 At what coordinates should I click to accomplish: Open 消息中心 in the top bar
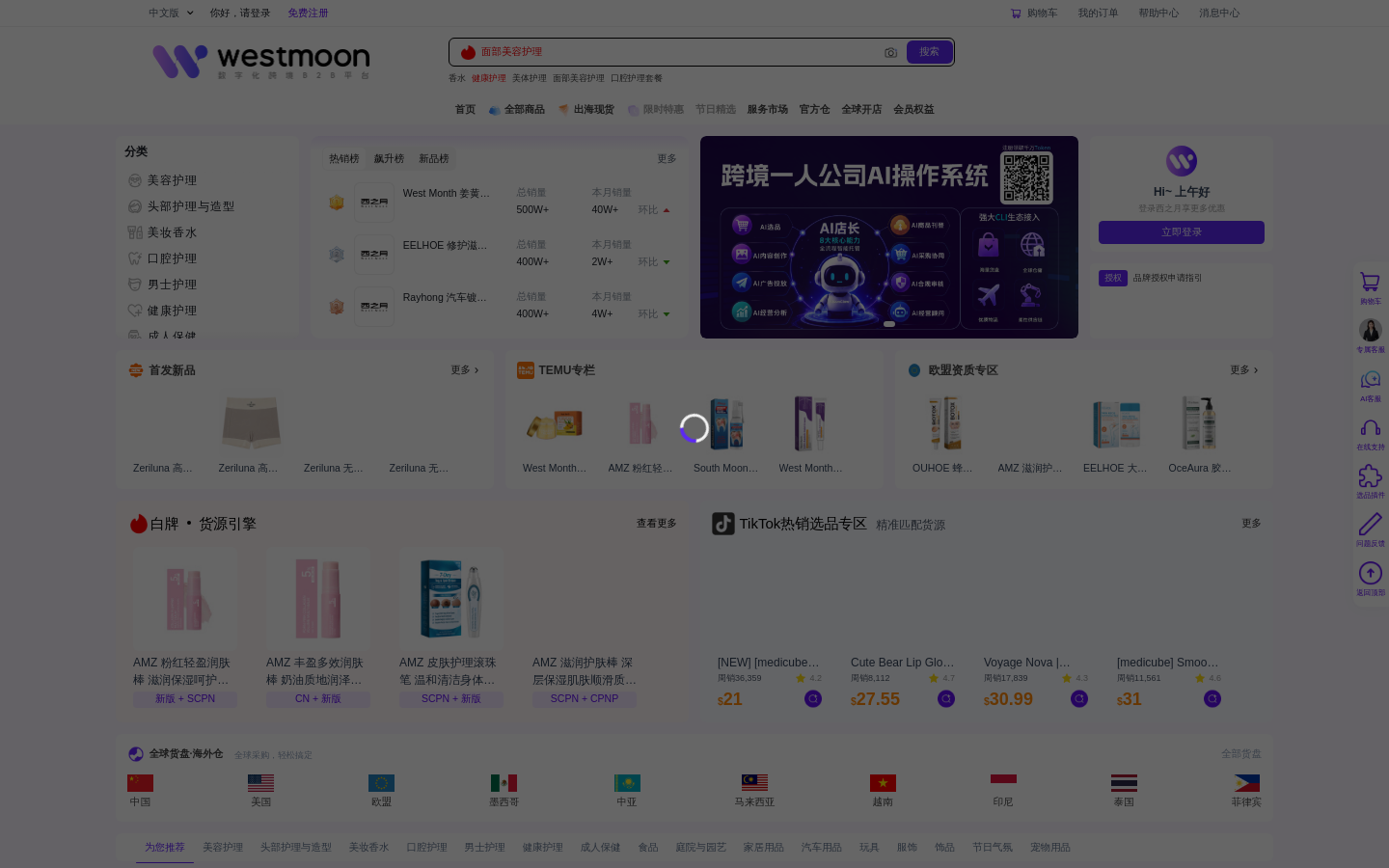[1219, 14]
